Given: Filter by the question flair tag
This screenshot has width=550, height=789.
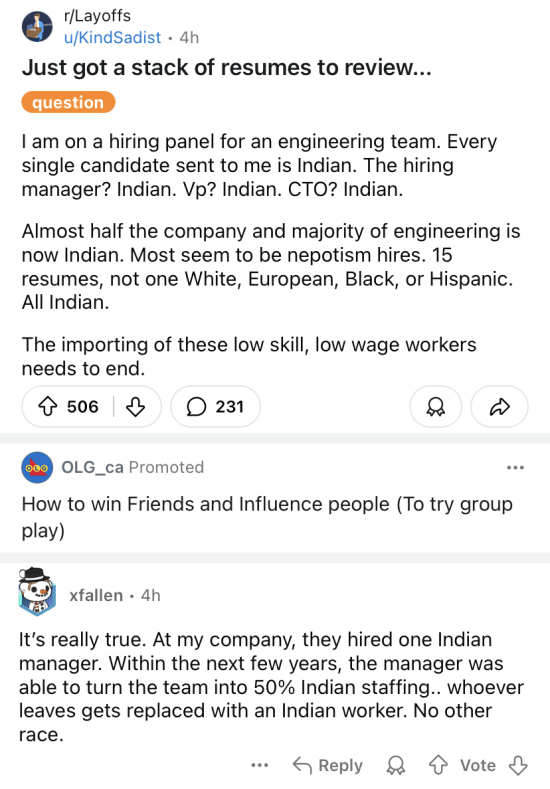Looking at the screenshot, I should 68,102.
